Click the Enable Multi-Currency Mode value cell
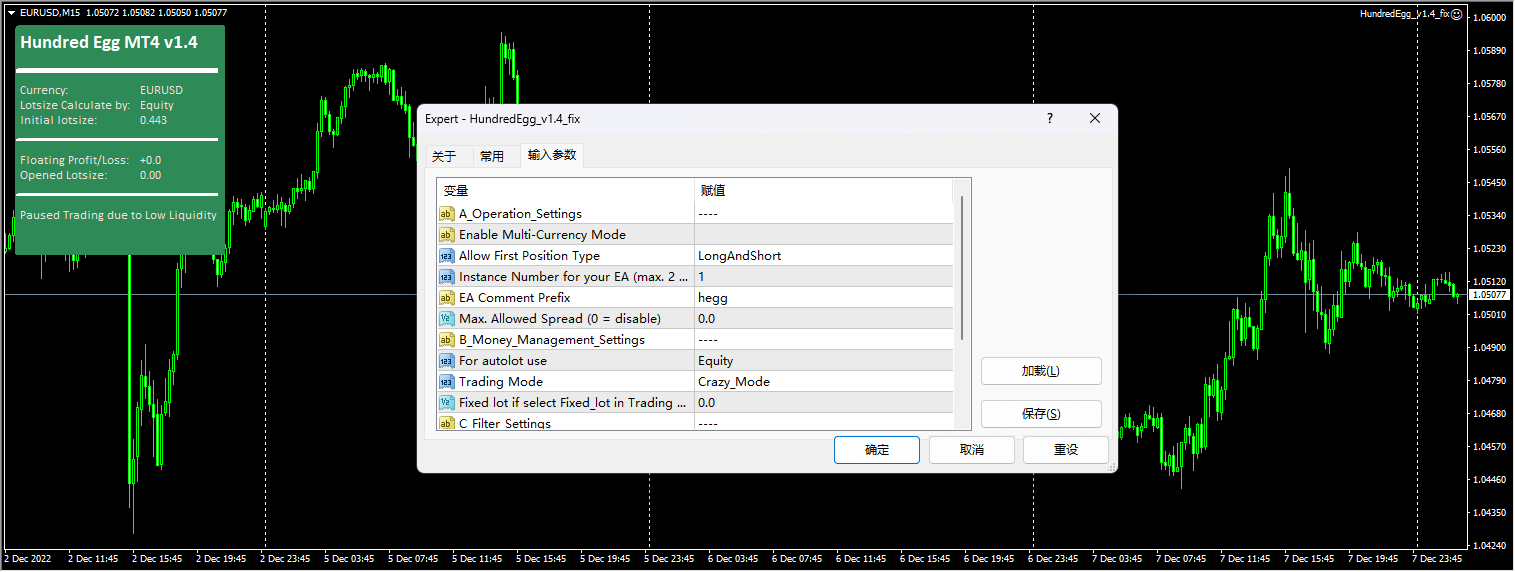 (x=822, y=235)
